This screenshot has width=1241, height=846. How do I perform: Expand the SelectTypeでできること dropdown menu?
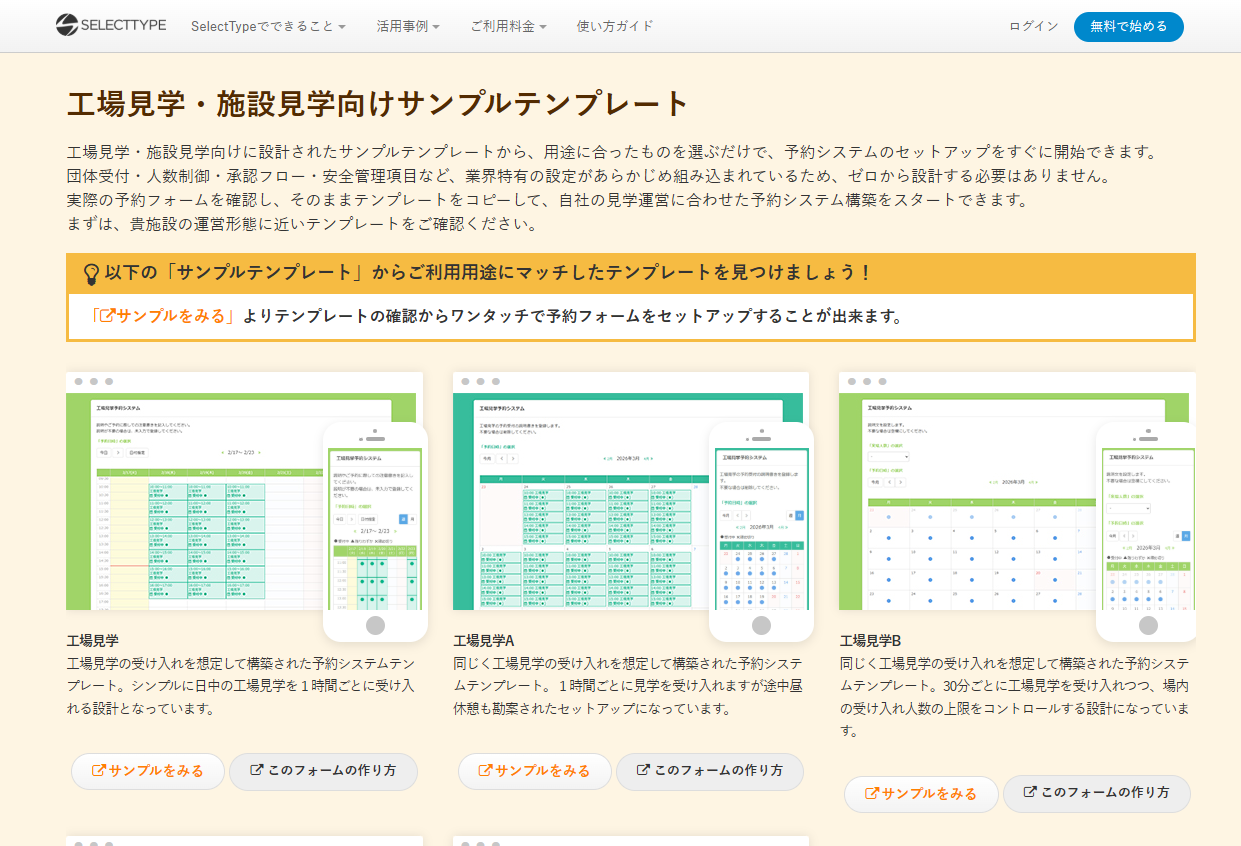tap(268, 26)
